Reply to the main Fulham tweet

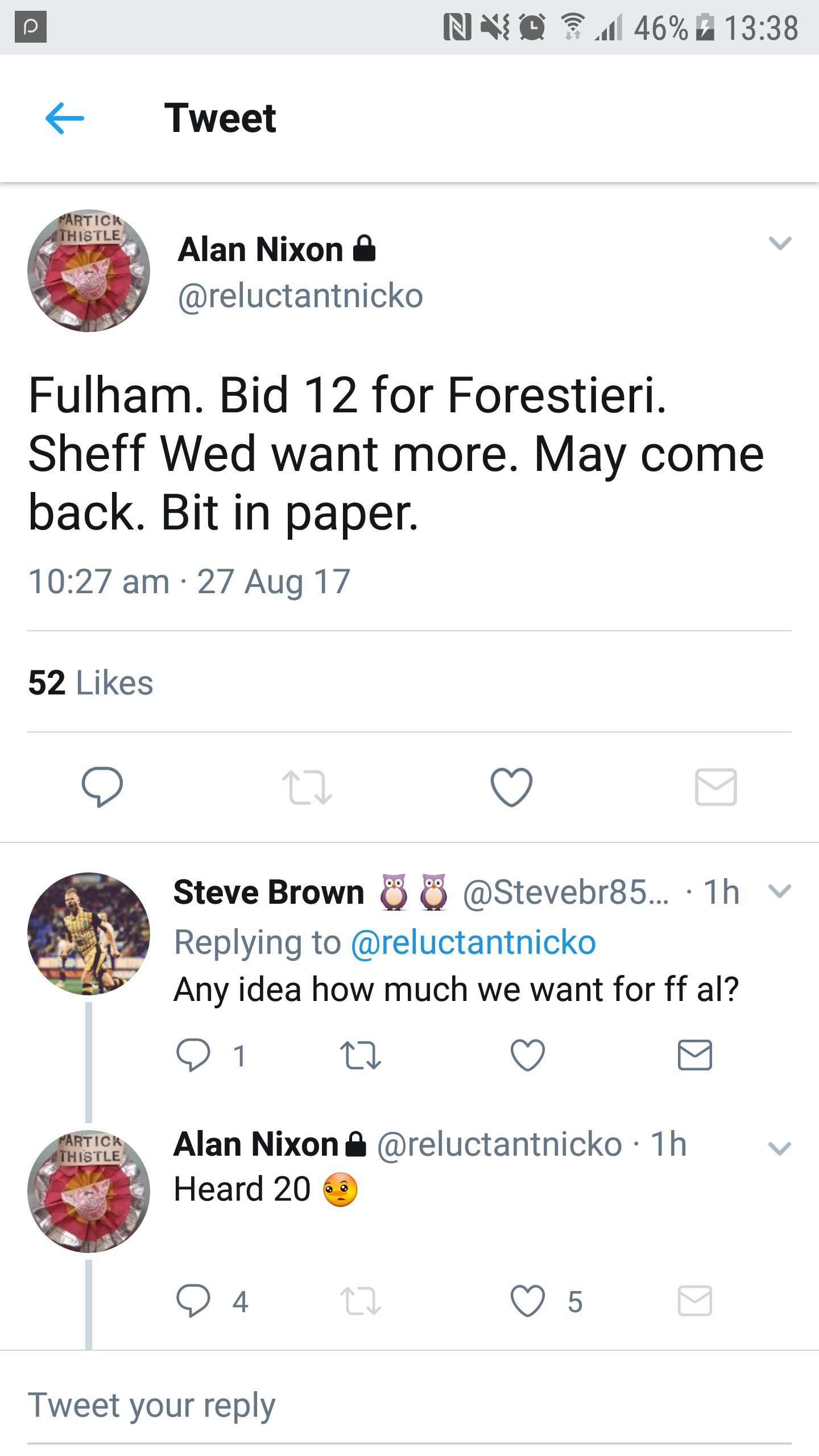point(102,787)
